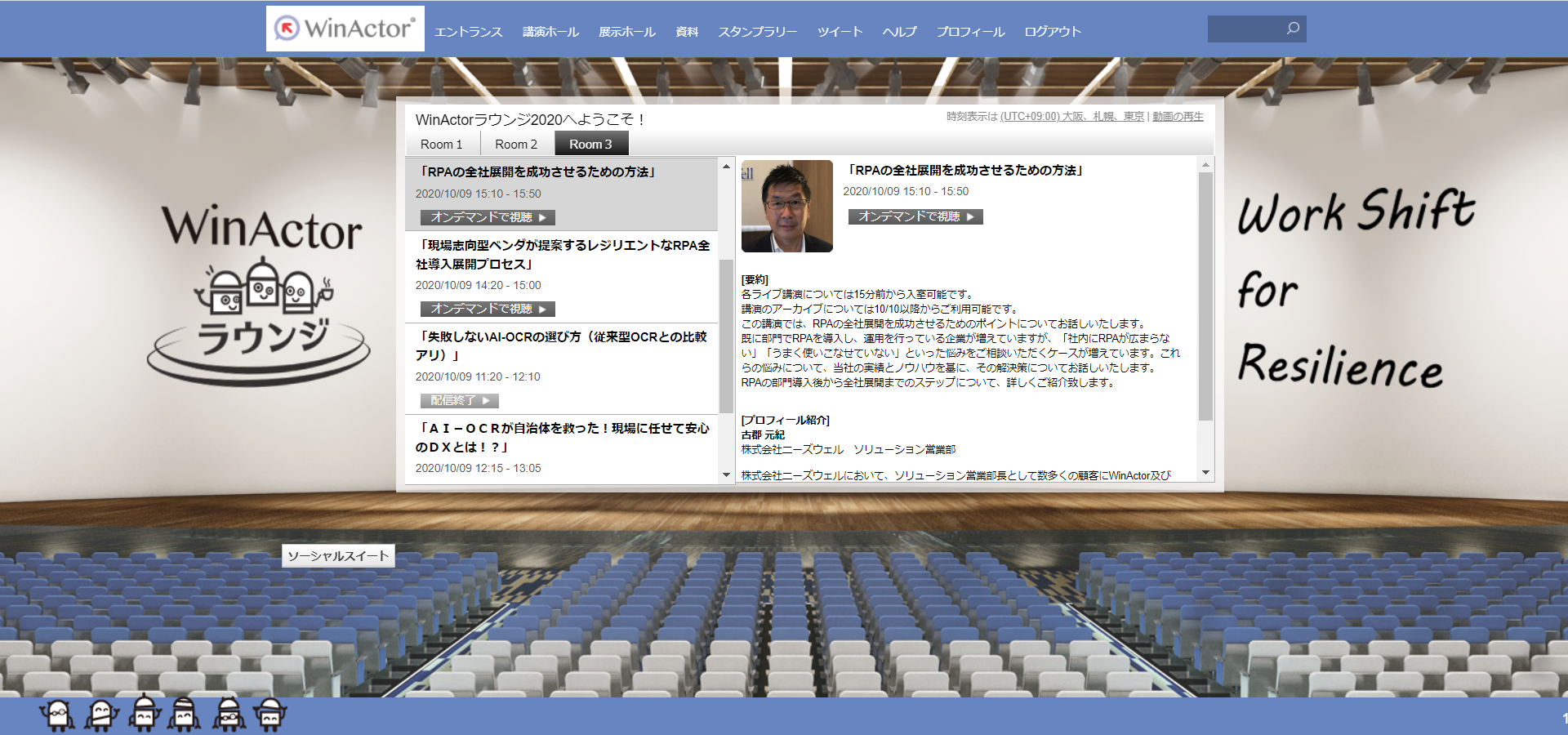Click the second robot avatar at bottom
This screenshot has width=1568, height=735.
click(x=101, y=715)
